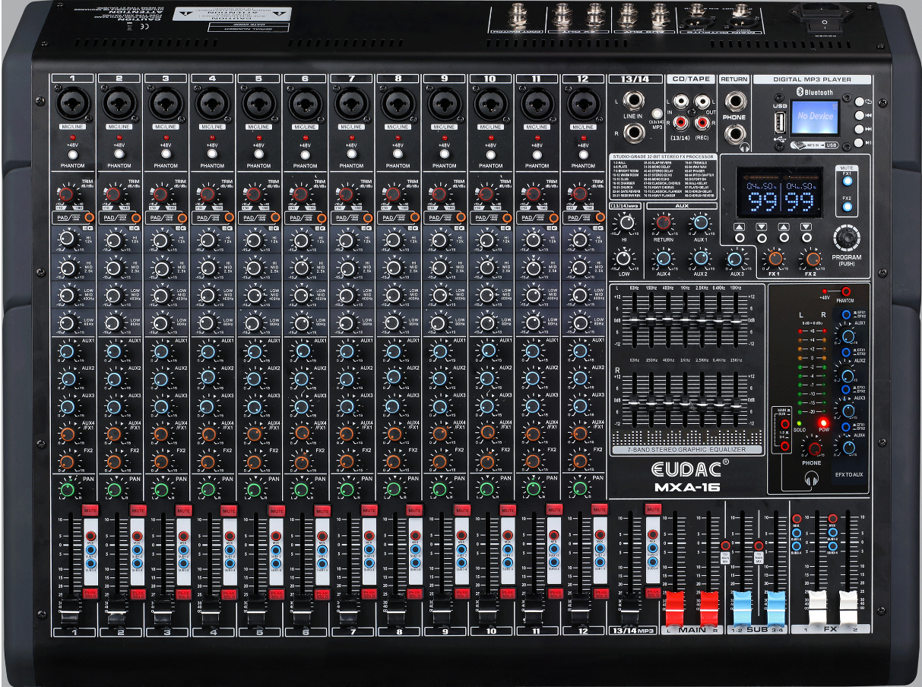This screenshot has width=922, height=687.
Task: Toggle the TO MAIN MIX button beside SUB 1-2 fader
Action: [x=725, y=546]
